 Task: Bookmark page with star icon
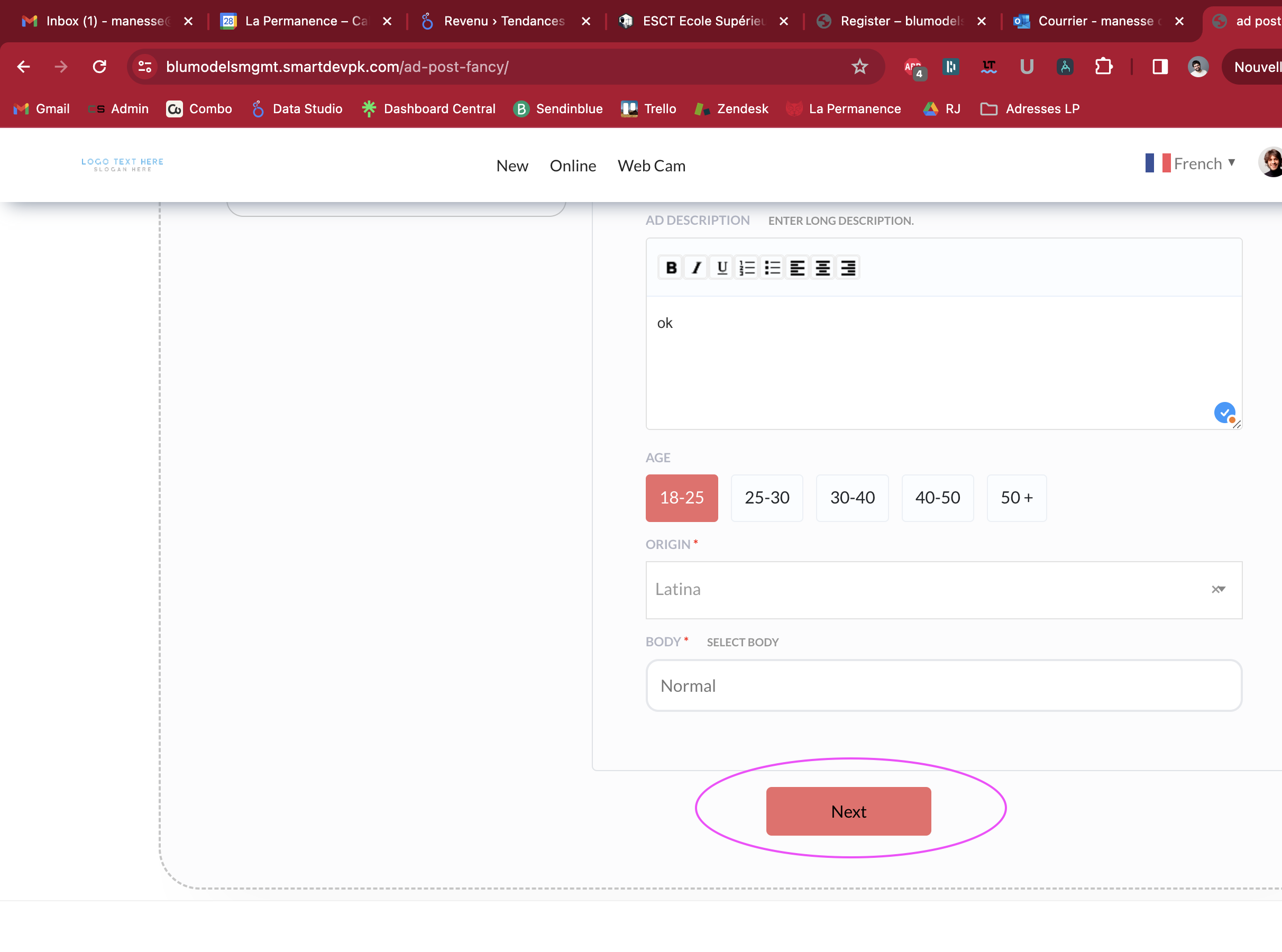coord(859,67)
